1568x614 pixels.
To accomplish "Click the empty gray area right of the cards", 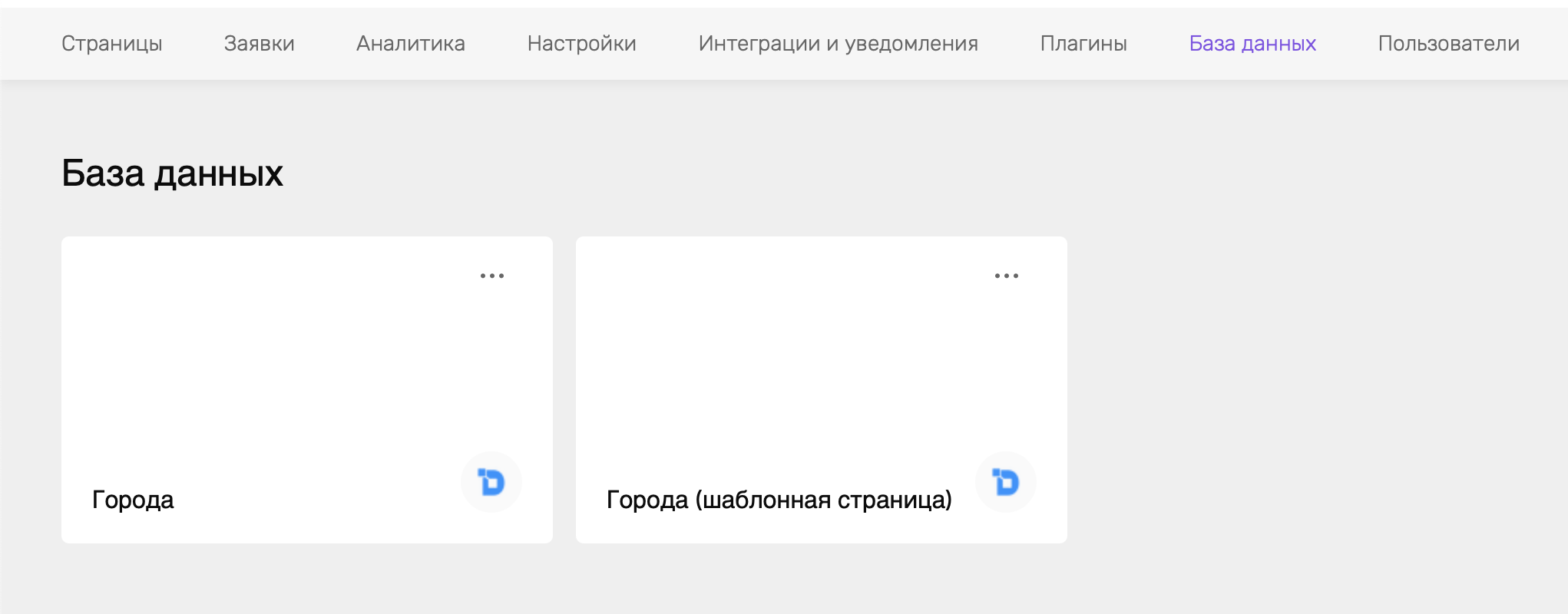I will (x=1317, y=390).
